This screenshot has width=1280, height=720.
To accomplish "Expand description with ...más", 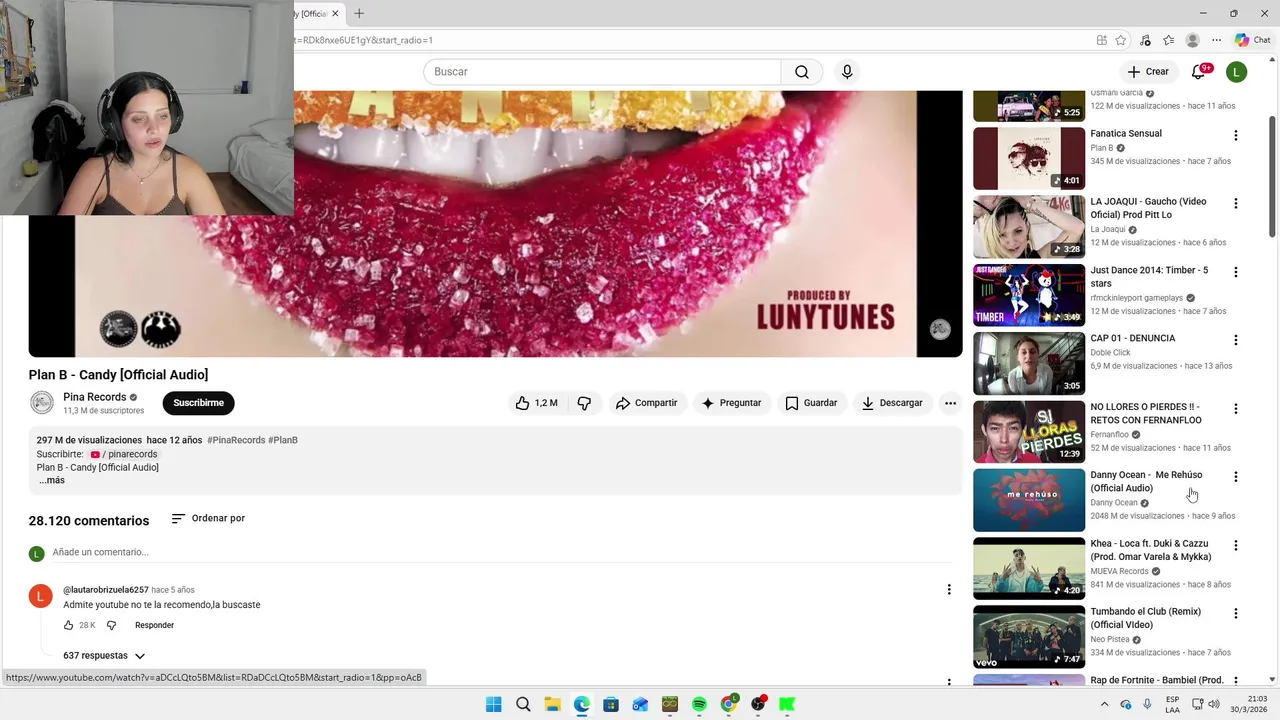I will click(52, 480).
